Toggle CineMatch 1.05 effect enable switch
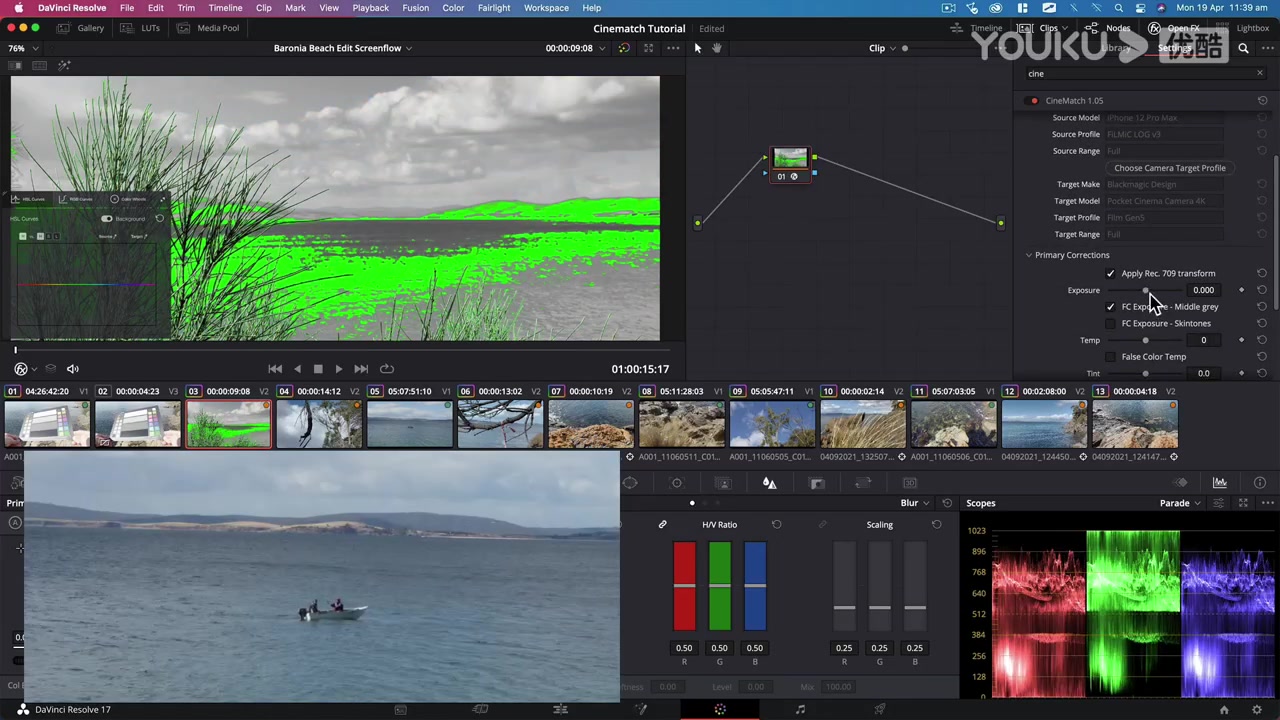This screenshot has height=720, width=1280. (1034, 101)
